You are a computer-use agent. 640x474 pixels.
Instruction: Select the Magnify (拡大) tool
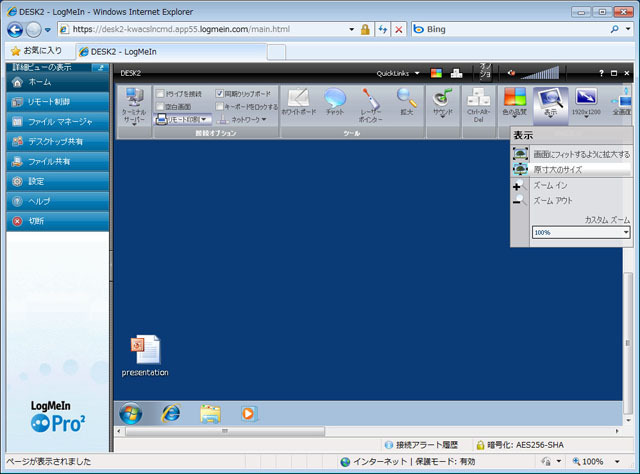407,102
